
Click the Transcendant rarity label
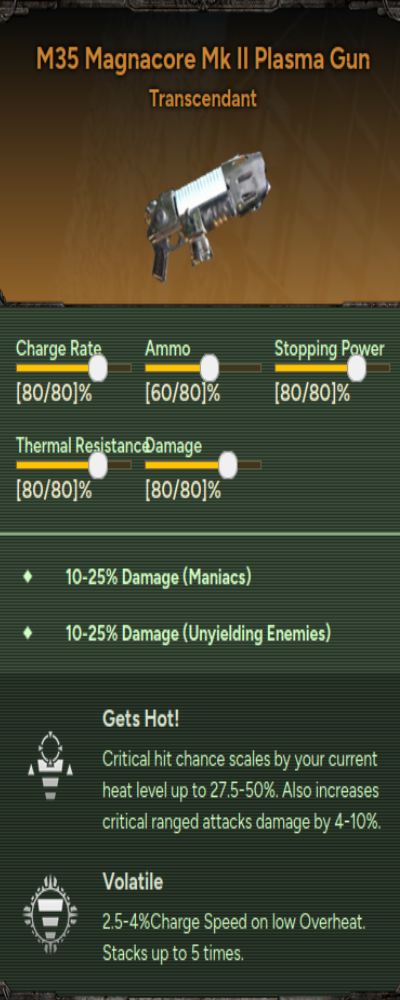pos(203,99)
